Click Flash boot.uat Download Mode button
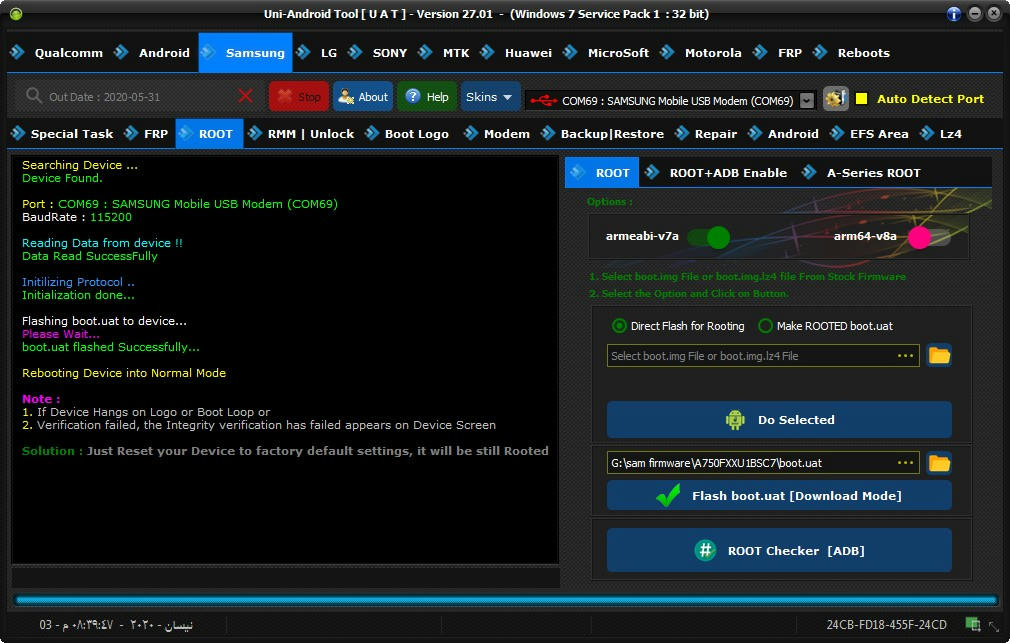 pyautogui.click(x=779, y=495)
